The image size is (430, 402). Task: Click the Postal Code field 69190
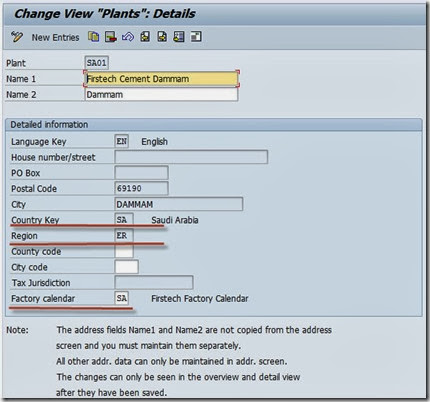pyautogui.click(x=141, y=188)
